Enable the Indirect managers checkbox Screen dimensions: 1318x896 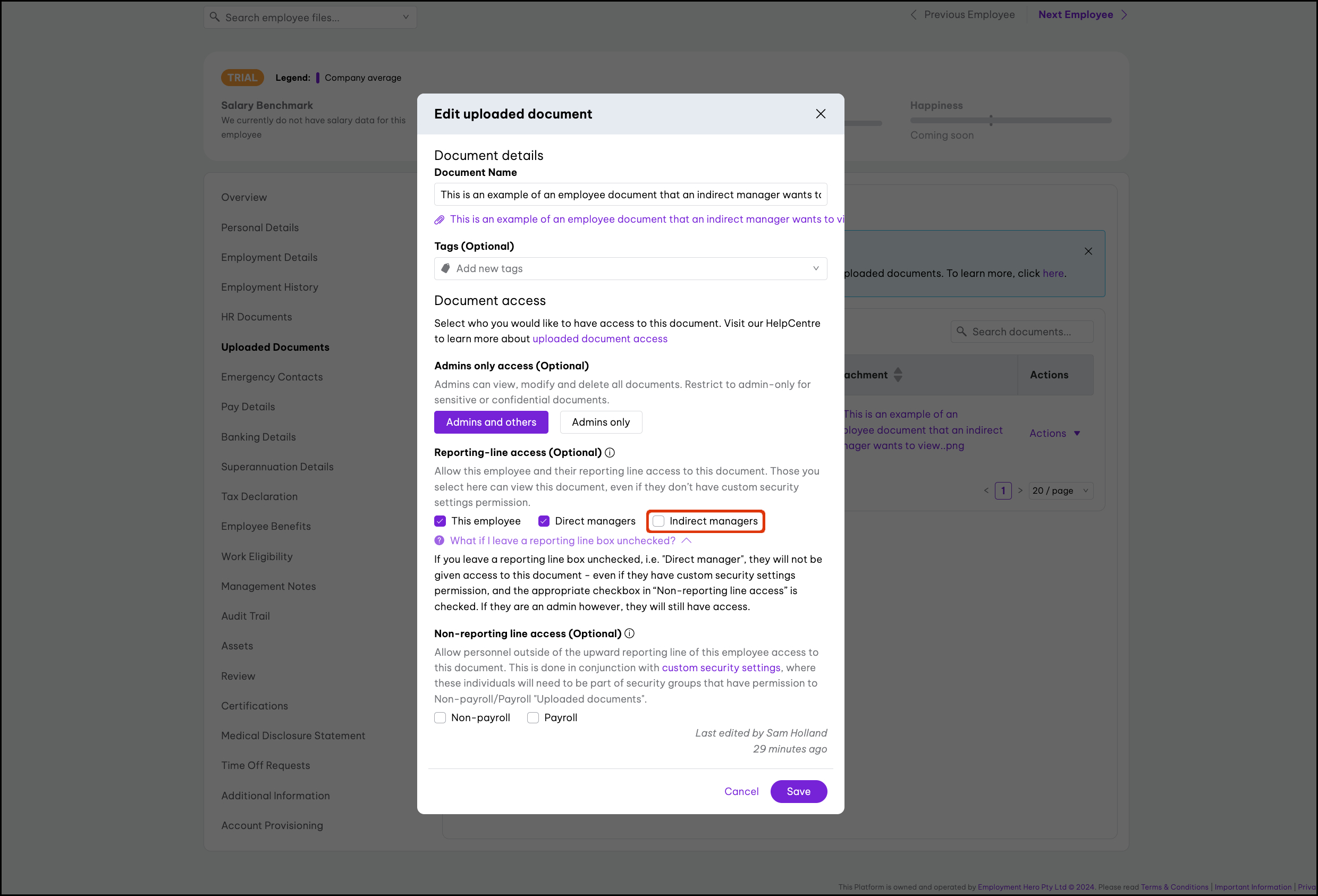(x=658, y=521)
